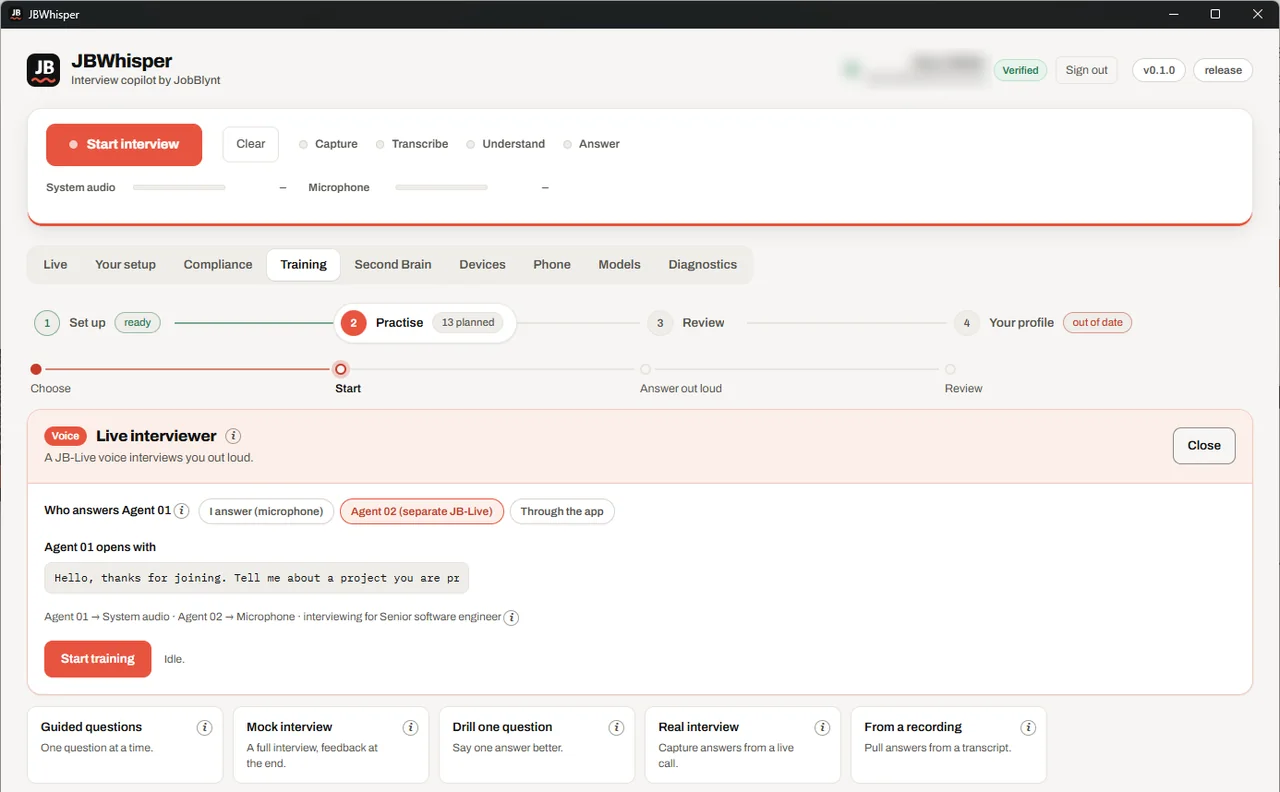Viewport: 1280px width, 792px height.
Task: Click the 13 planned badge
Action: pos(468,323)
